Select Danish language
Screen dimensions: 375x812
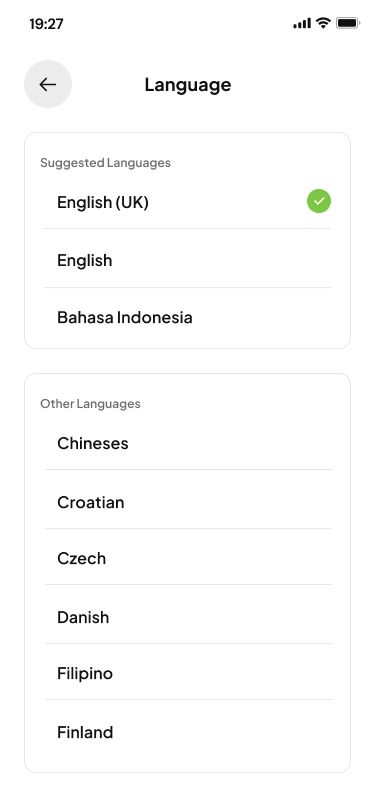(x=189, y=615)
